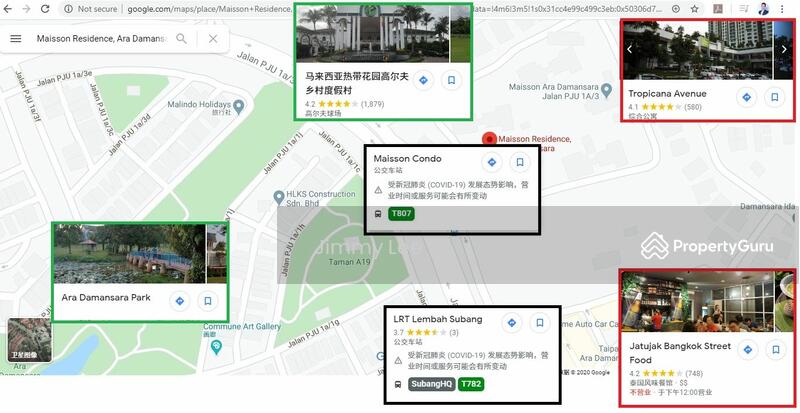800x413 pixels.
Task: Open the profile avatar in the toolbar
Action: click(x=763, y=9)
